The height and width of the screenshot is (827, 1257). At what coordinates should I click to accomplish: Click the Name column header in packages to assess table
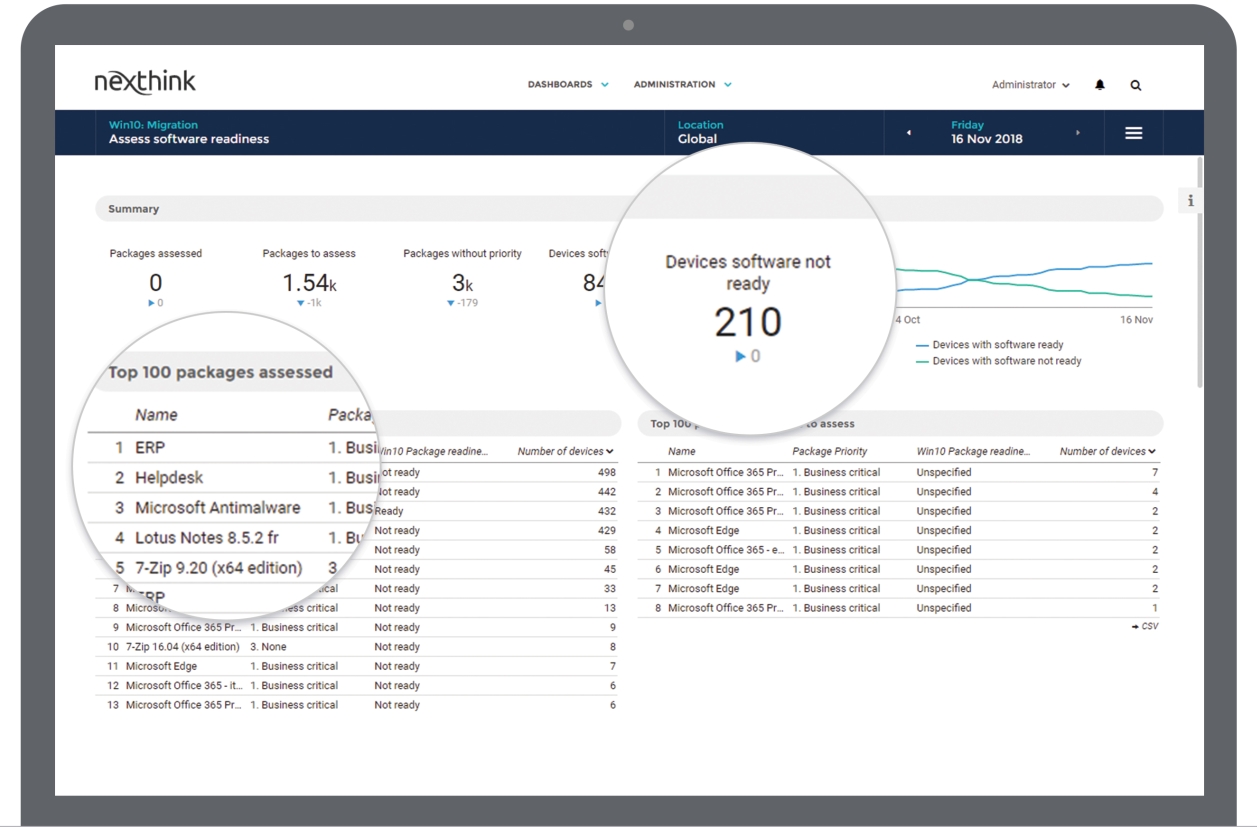click(x=682, y=452)
